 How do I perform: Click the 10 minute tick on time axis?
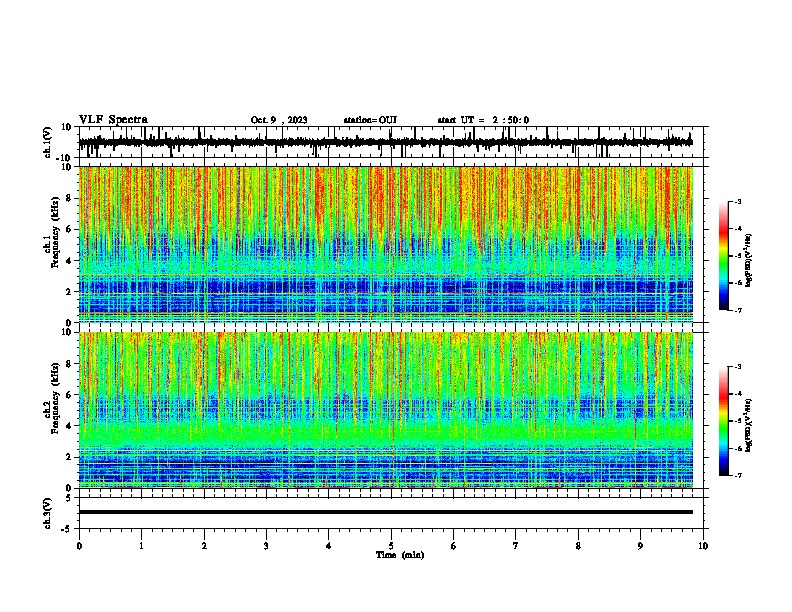point(703,546)
